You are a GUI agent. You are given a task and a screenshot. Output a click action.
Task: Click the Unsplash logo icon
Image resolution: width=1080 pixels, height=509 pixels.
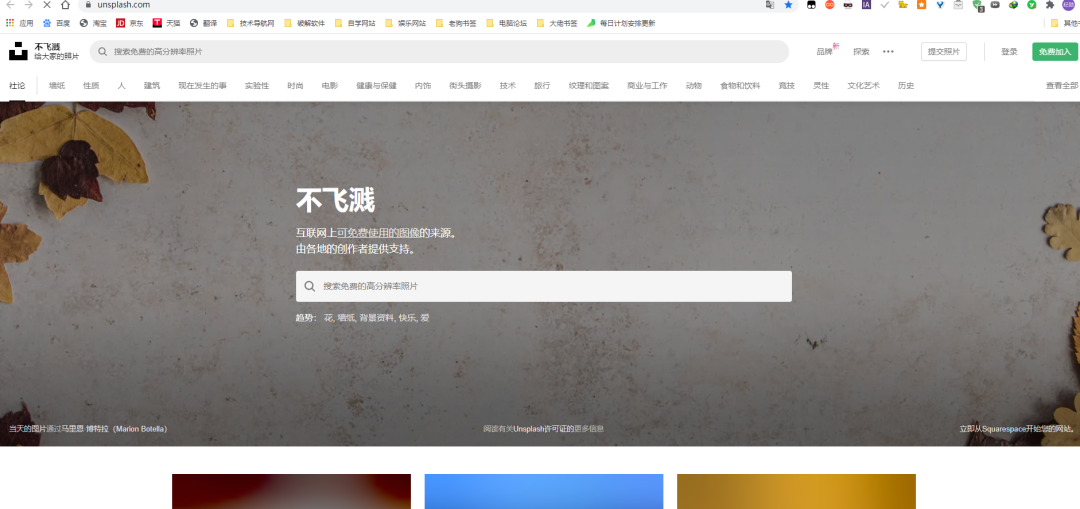tap(18, 51)
